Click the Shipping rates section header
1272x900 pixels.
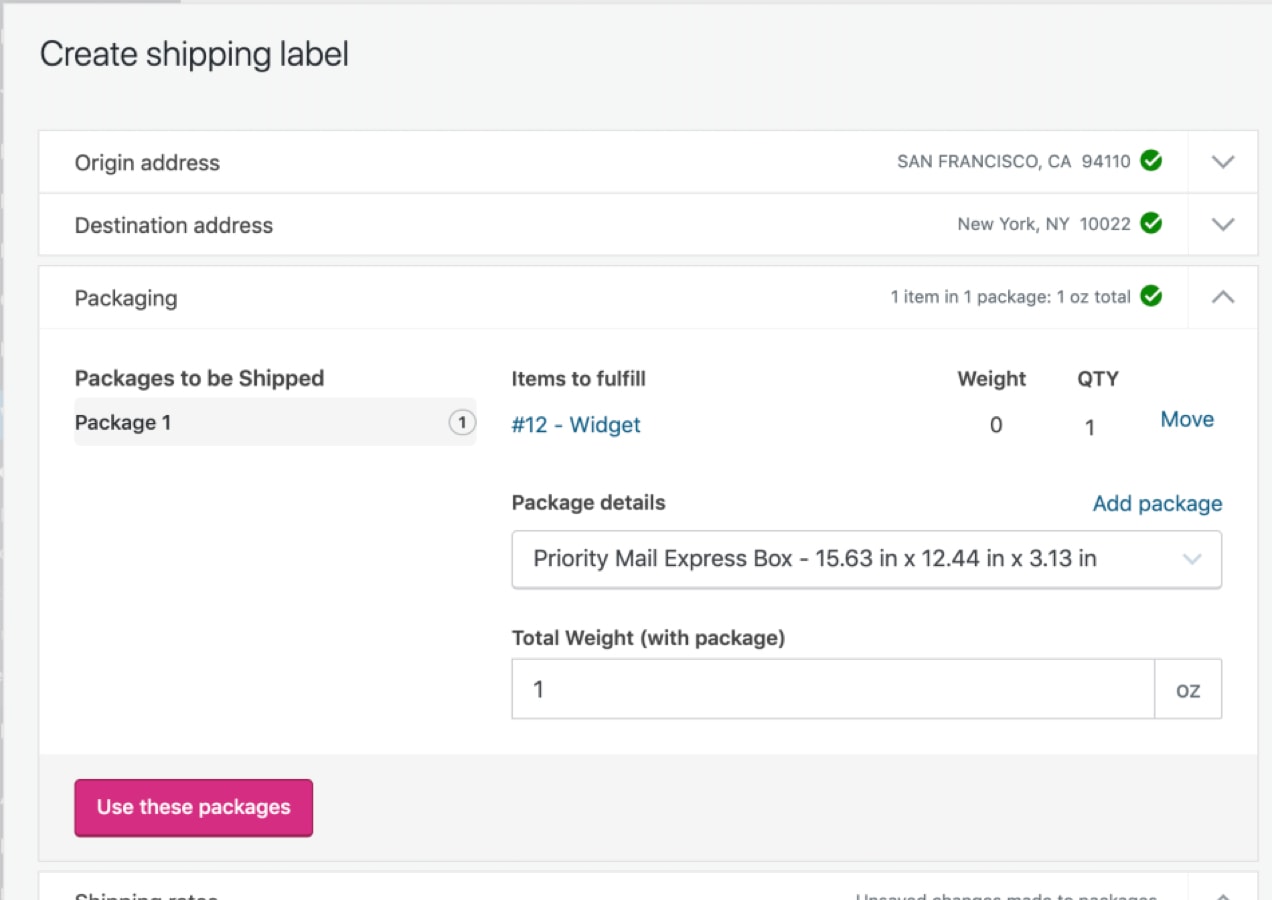pyautogui.click(x=146, y=894)
